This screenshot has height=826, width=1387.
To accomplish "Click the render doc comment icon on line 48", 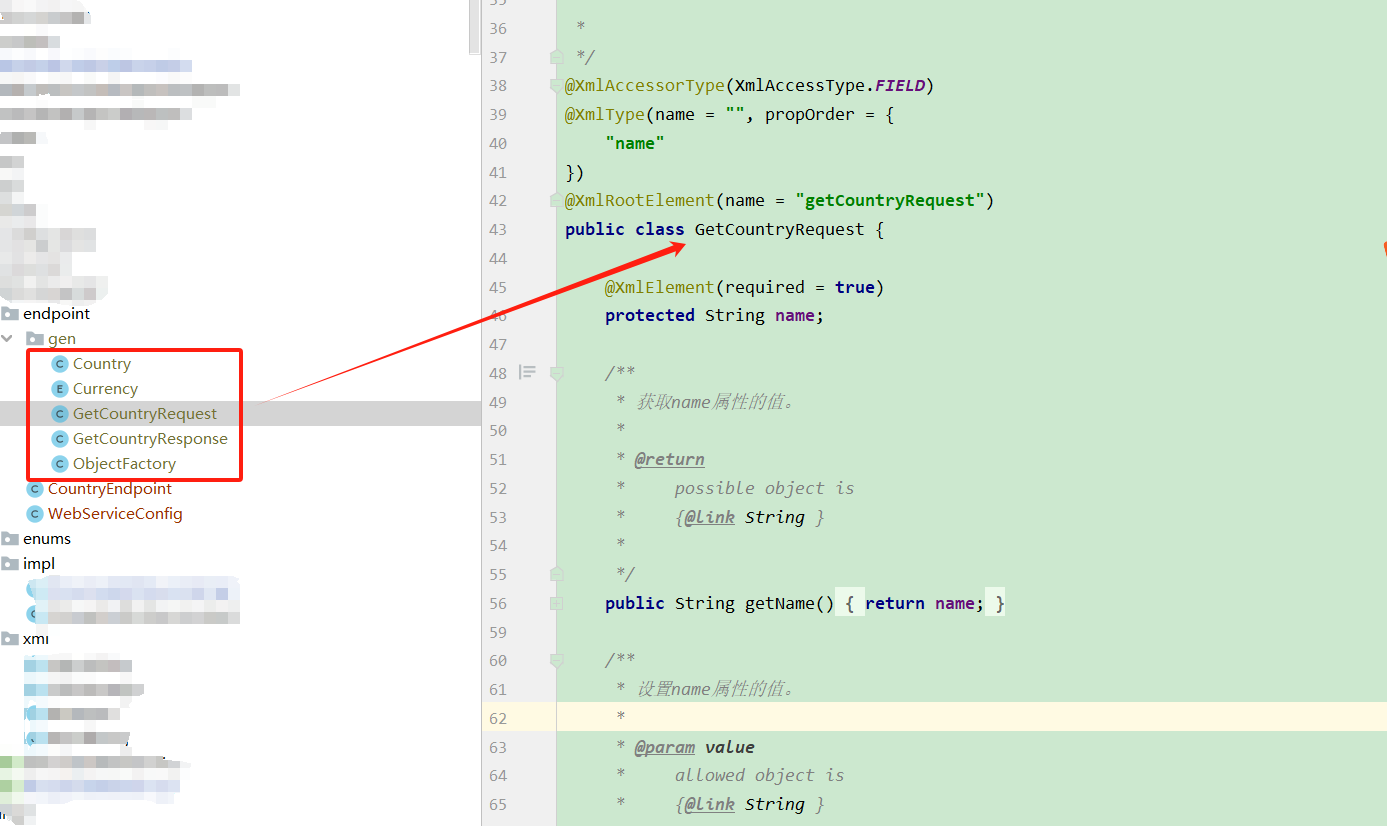I will click(527, 373).
